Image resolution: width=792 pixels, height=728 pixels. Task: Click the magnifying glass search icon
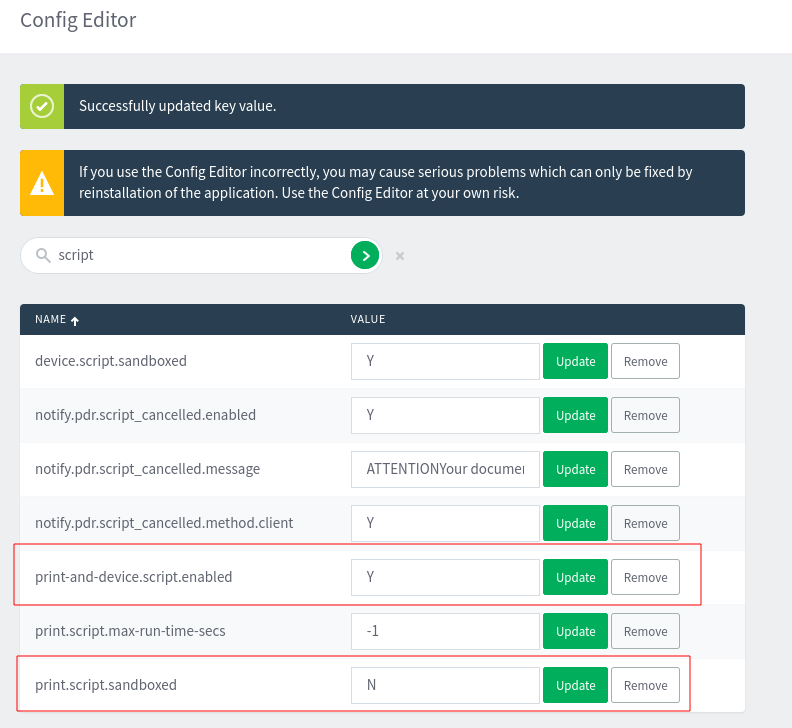click(43, 256)
